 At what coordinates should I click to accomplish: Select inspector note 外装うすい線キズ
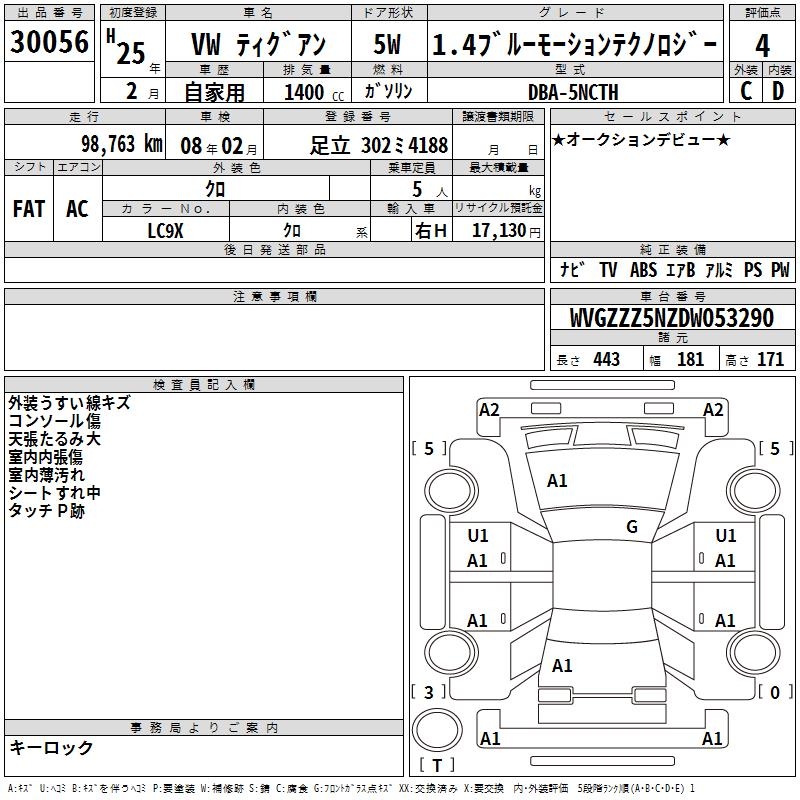(69, 403)
